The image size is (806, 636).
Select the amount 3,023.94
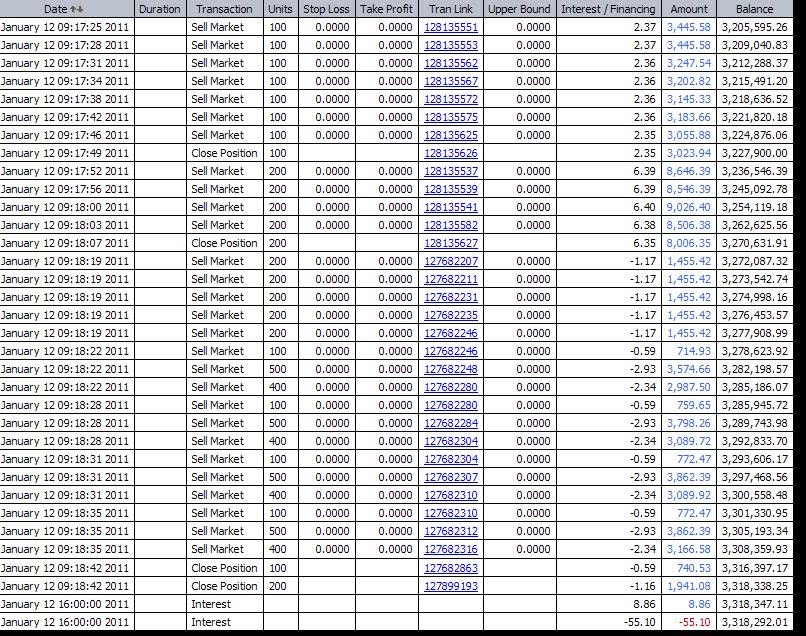point(689,153)
